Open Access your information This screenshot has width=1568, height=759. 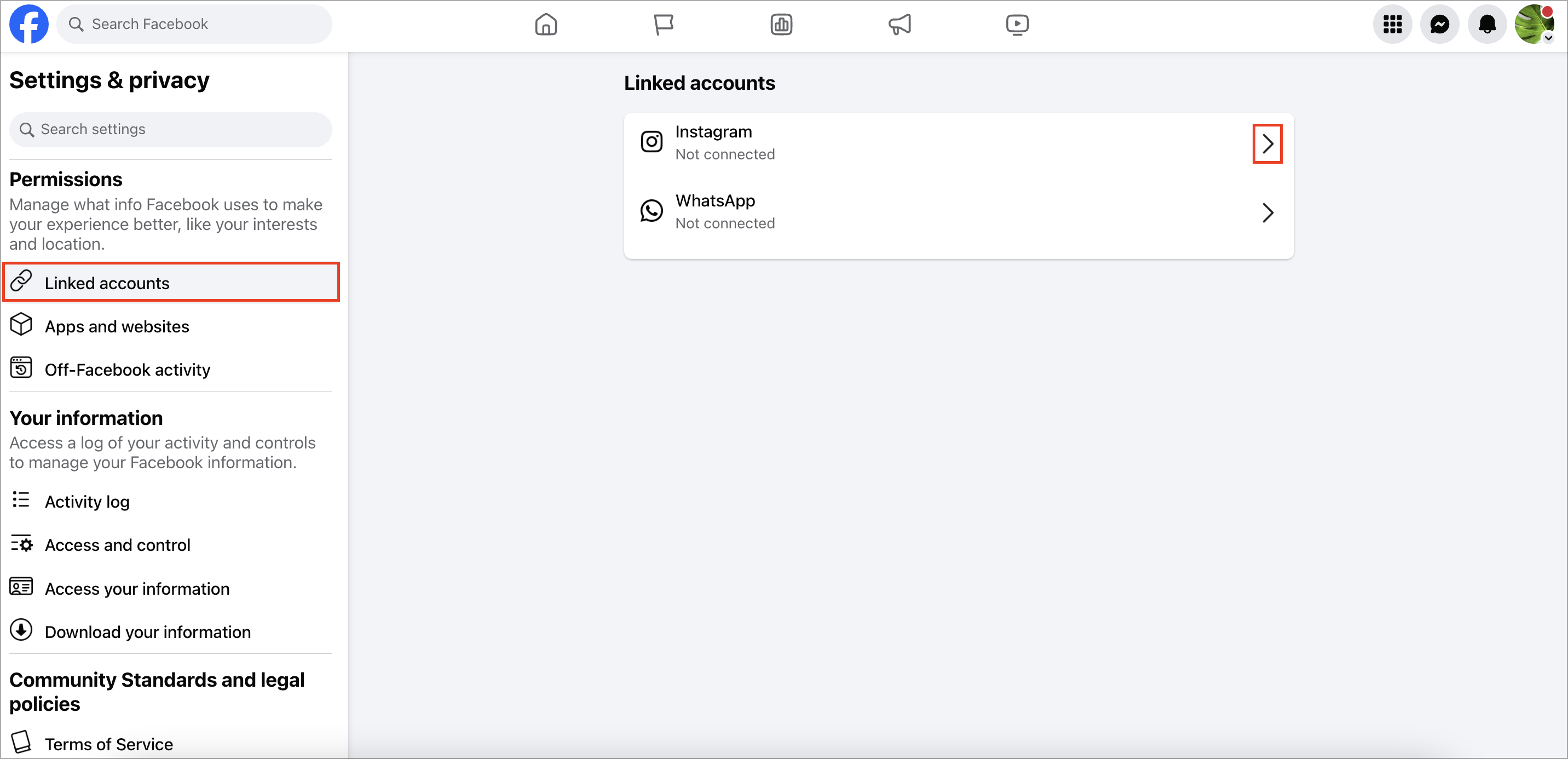point(171,589)
